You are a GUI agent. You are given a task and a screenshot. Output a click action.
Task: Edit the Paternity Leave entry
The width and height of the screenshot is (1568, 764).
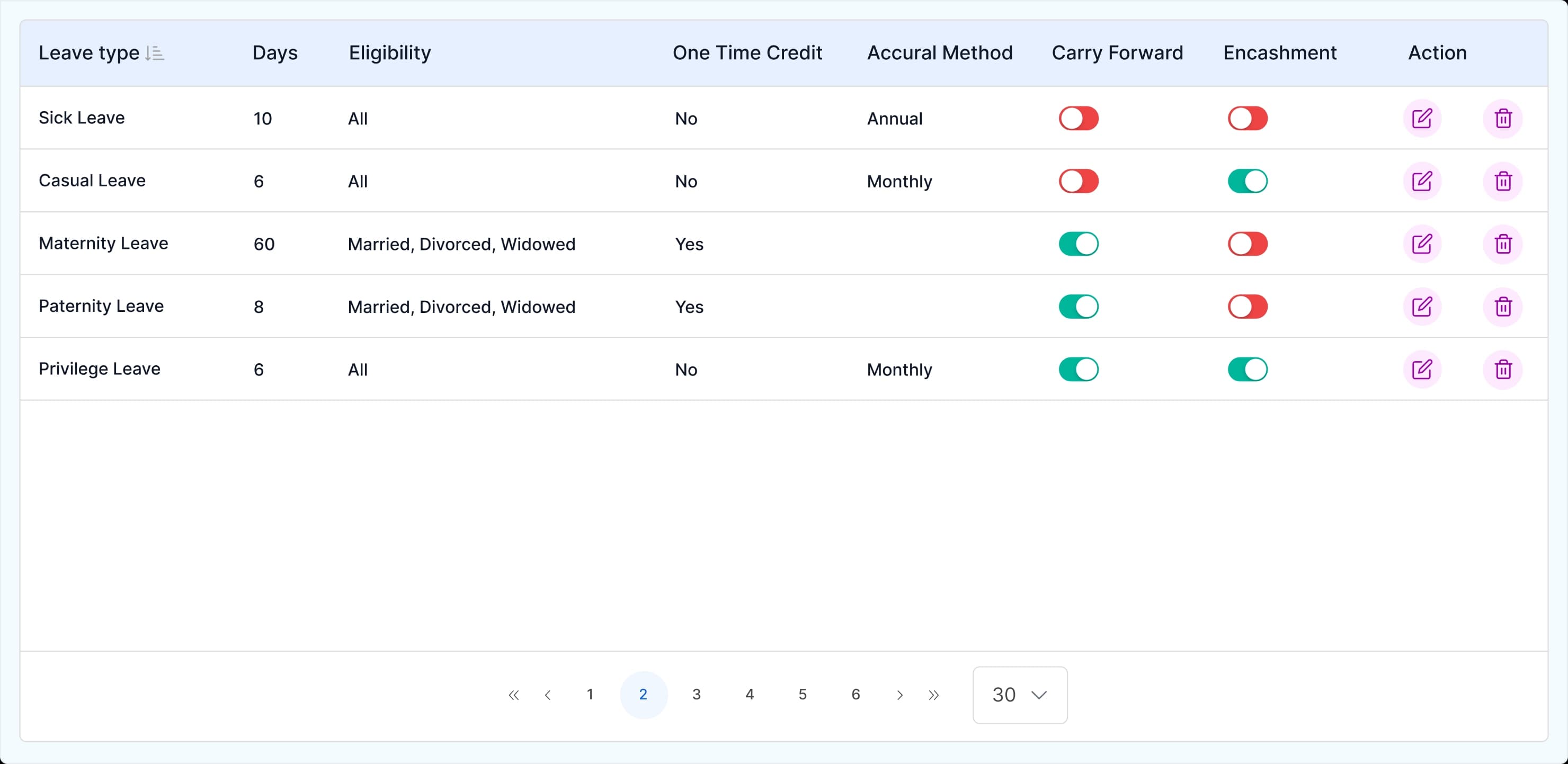pos(1422,307)
